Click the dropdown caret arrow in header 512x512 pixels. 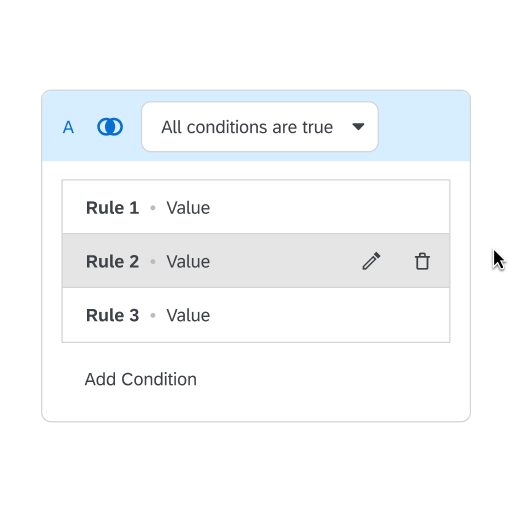pos(358,127)
